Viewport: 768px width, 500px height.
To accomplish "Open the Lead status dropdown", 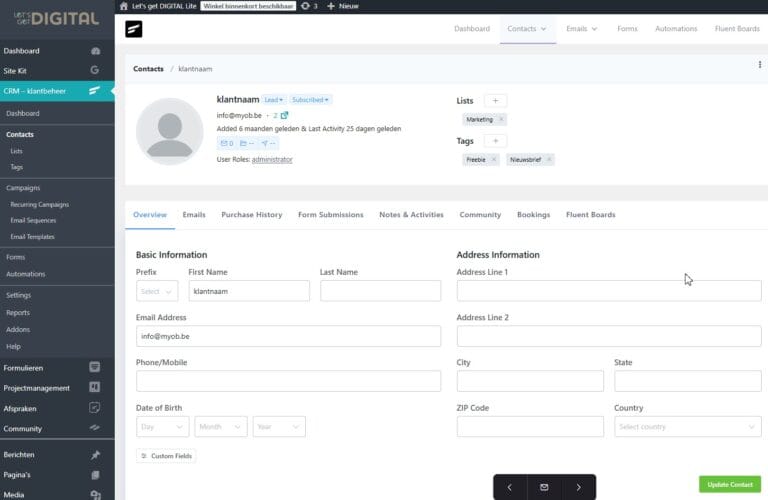I will pos(274,100).
